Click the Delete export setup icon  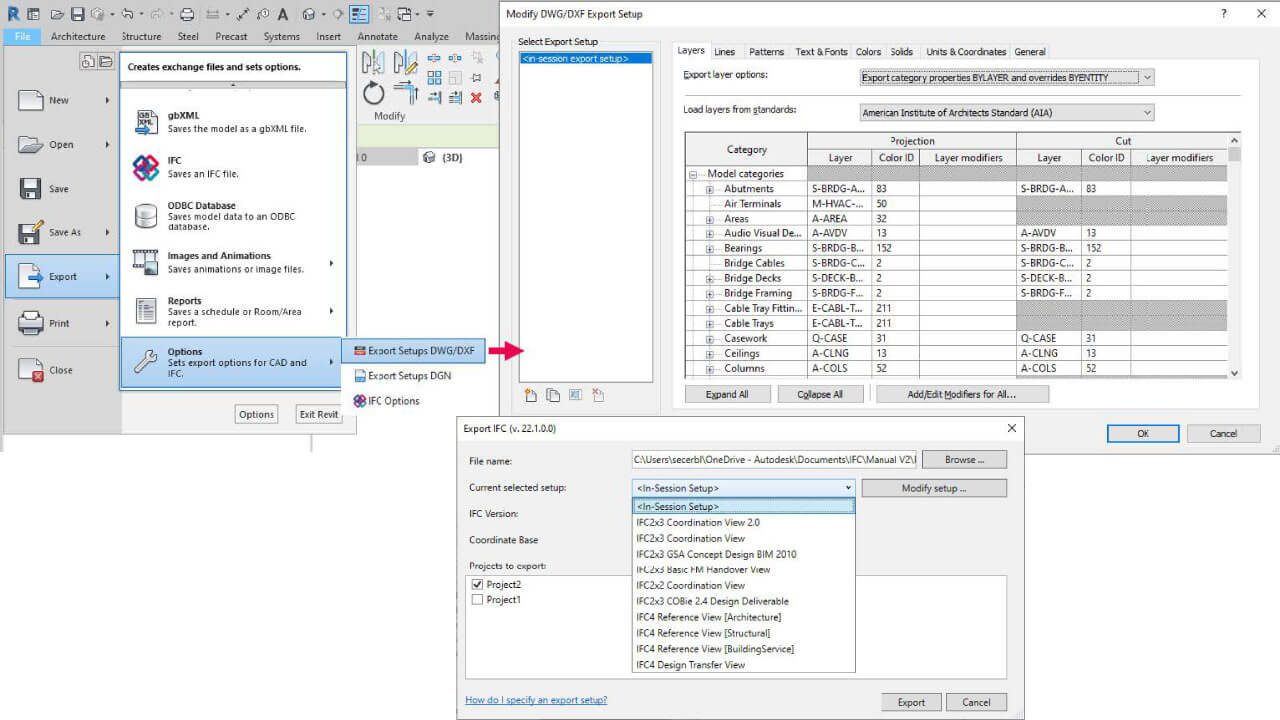[x=598, y=396]
